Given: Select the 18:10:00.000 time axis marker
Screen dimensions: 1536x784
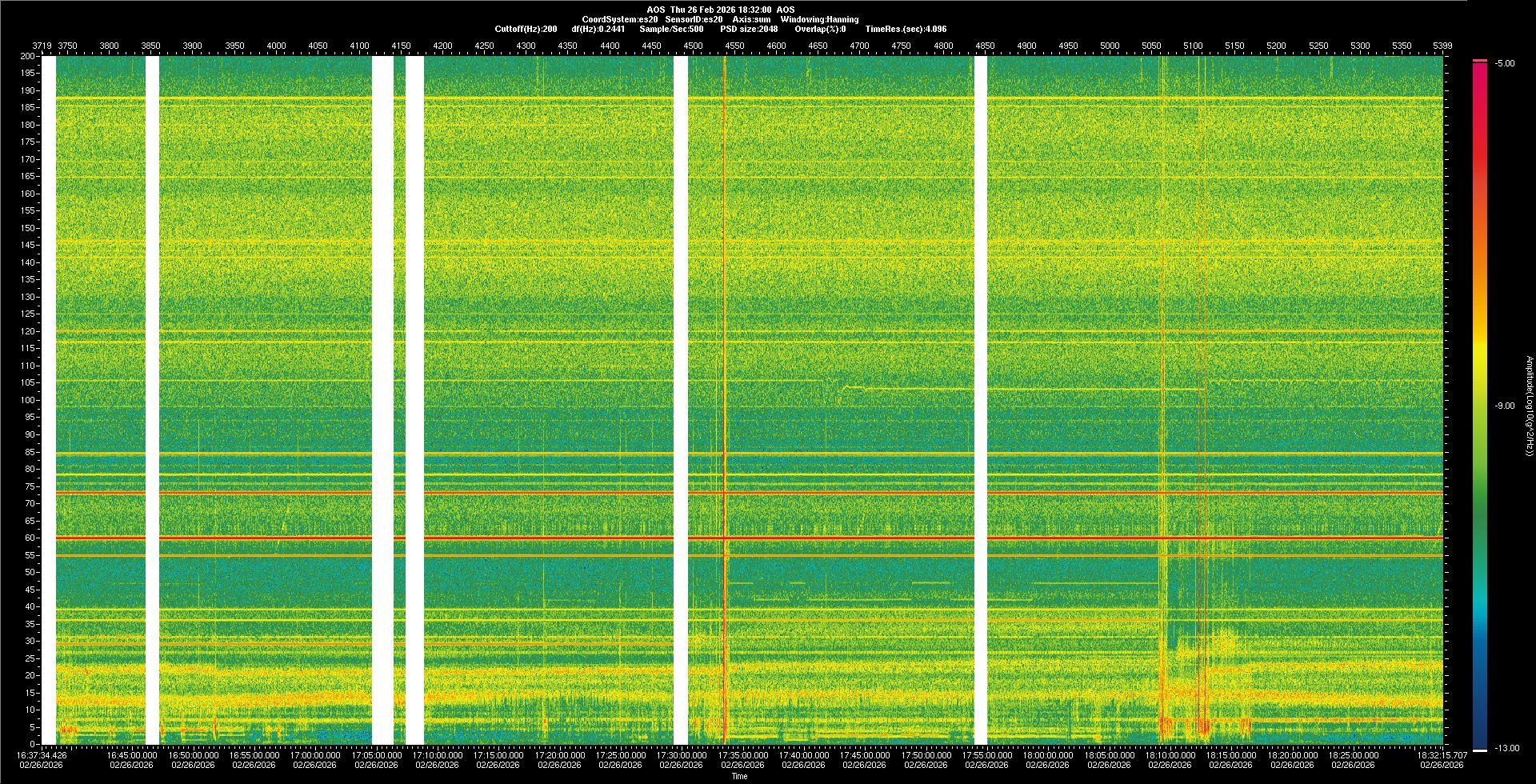Looking at the screenshot, I should pos(1170,755).
